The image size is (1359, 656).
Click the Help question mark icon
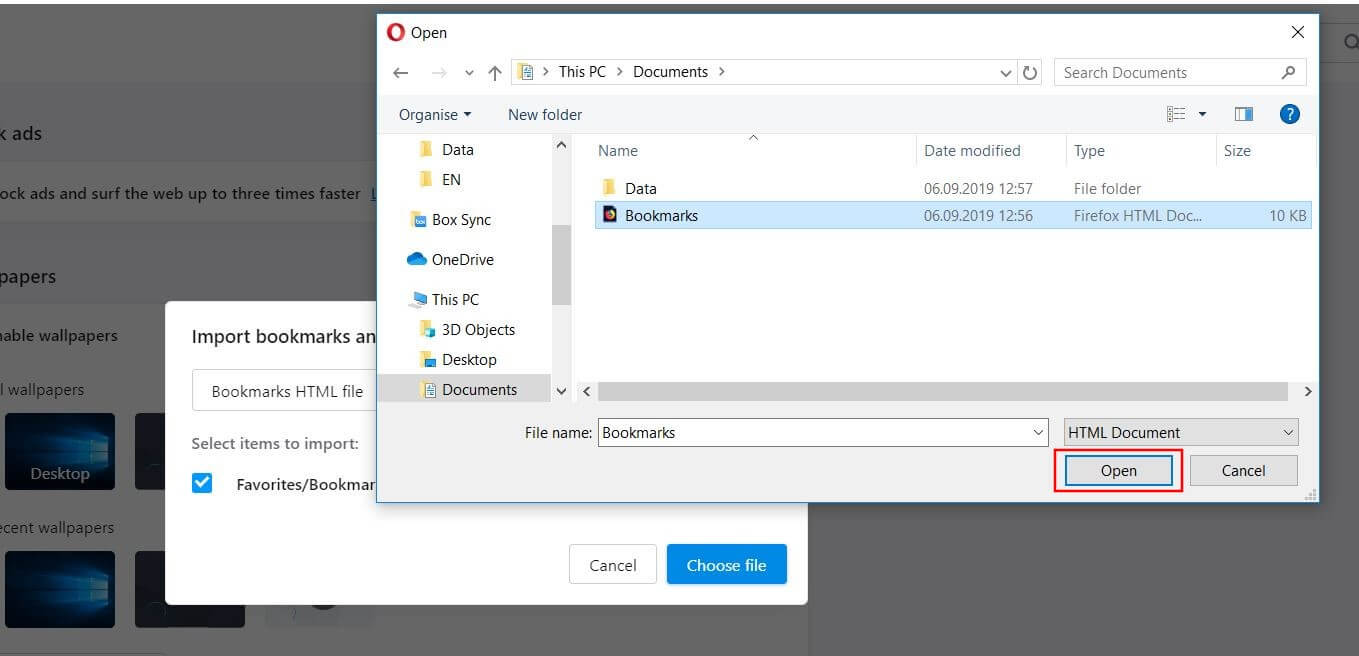point(1289,113)
